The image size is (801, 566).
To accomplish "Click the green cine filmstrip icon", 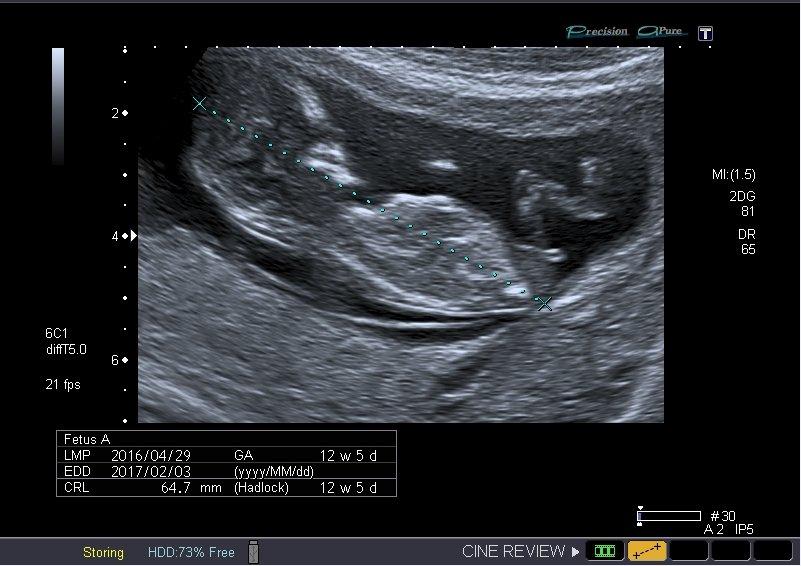I will (604, 551).
